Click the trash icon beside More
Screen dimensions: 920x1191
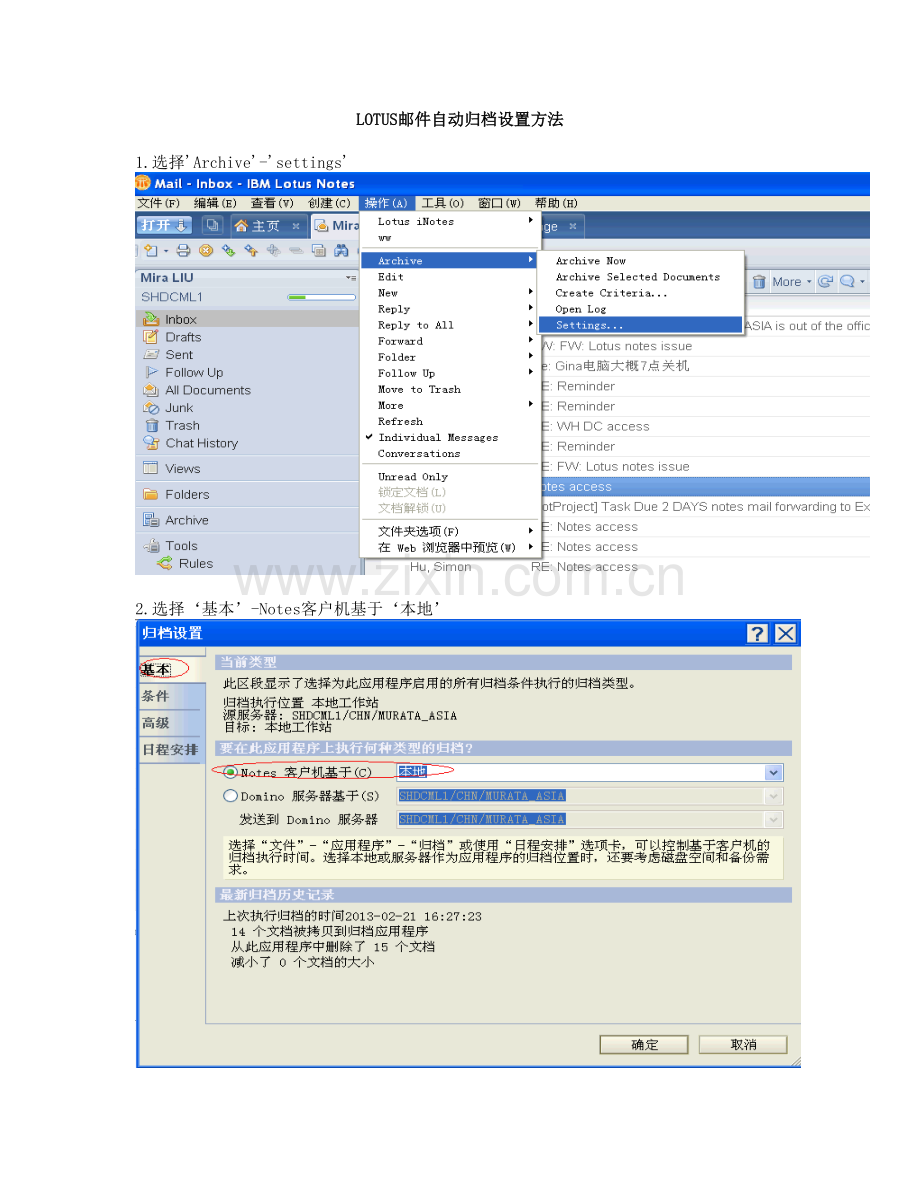tap(758, 282)
